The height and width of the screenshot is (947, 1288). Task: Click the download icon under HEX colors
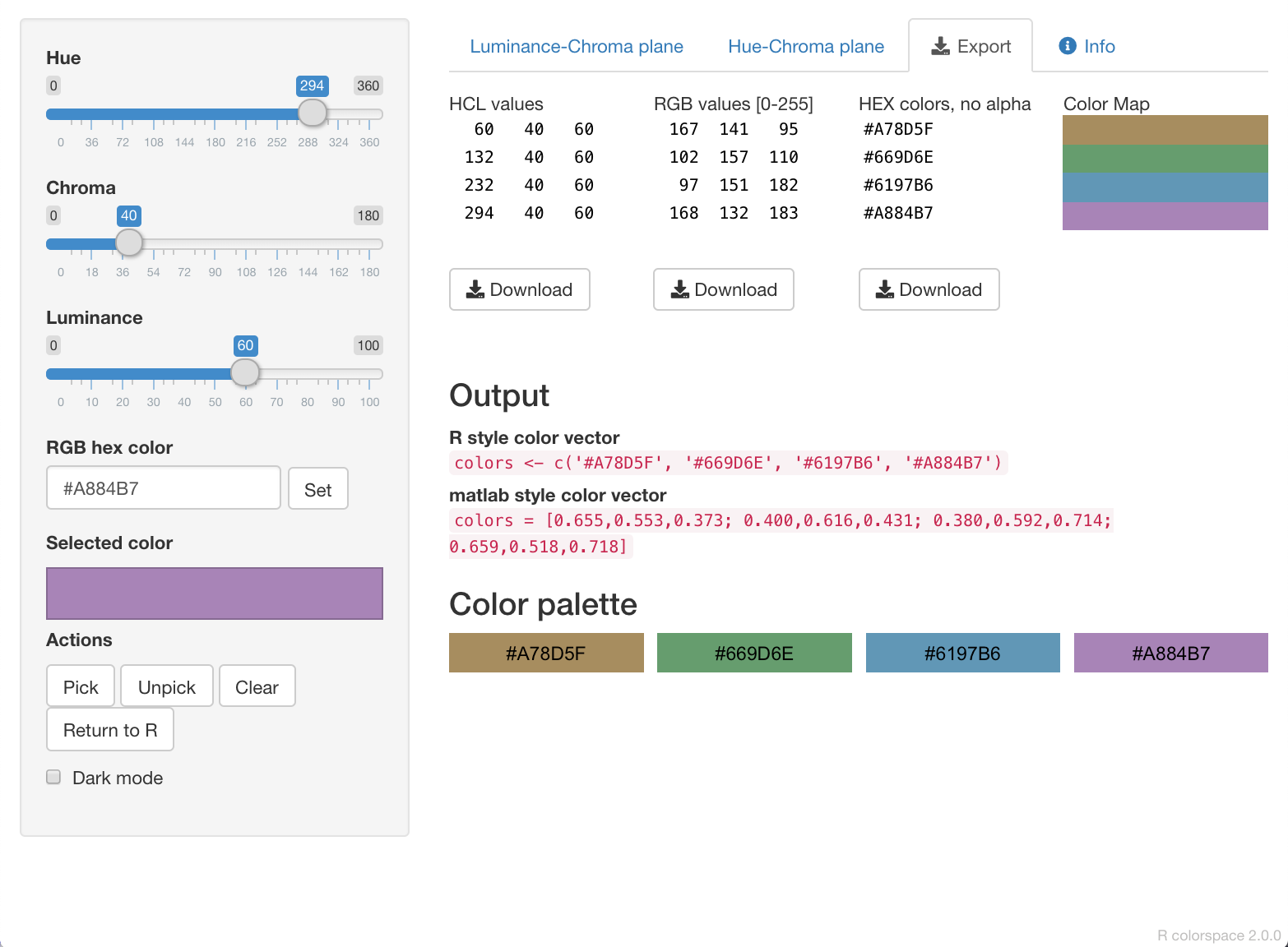tap(885, 289)
